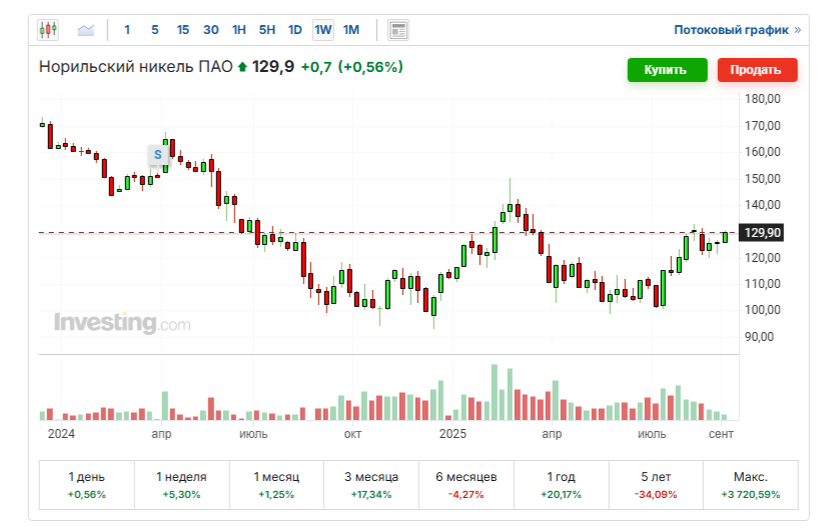Click the Норильский никель ПАО title

(135, 67)
